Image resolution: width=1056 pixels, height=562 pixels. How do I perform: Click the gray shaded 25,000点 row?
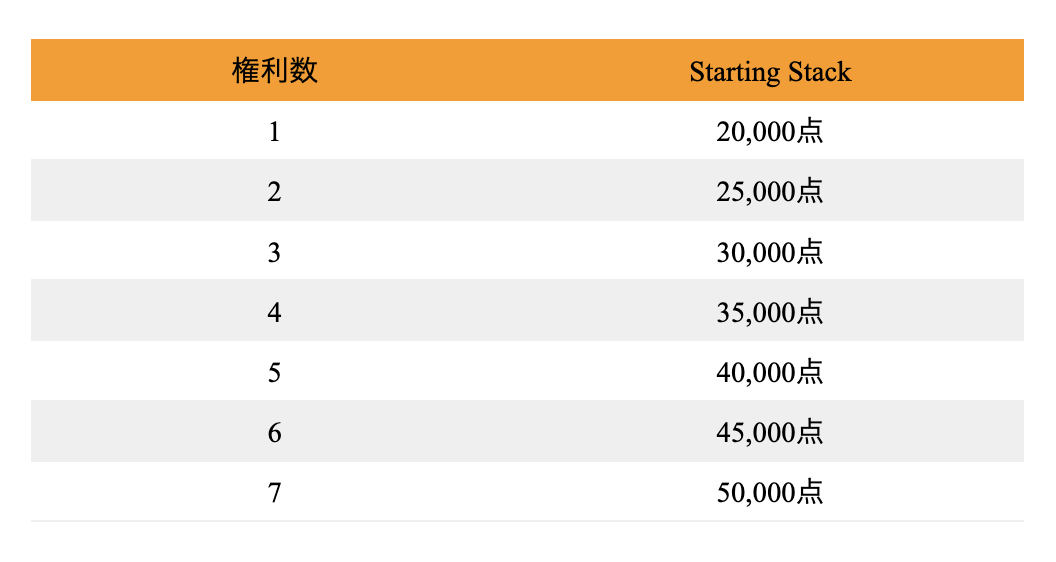click(527, 190)
